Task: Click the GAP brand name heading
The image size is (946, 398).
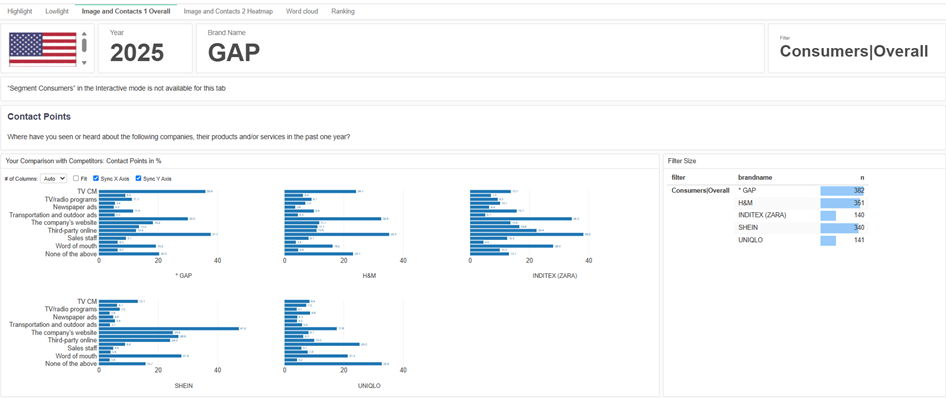Action: coord(233,53)
